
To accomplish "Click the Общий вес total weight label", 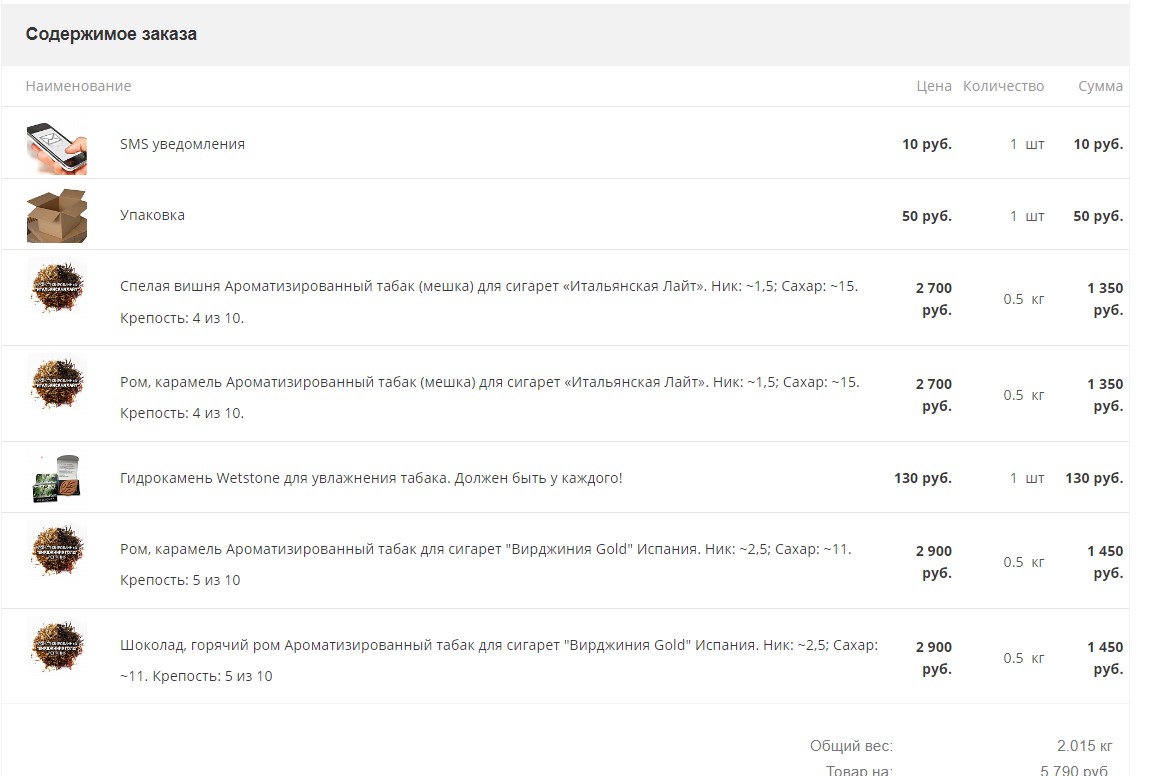I will click(851, 746).
